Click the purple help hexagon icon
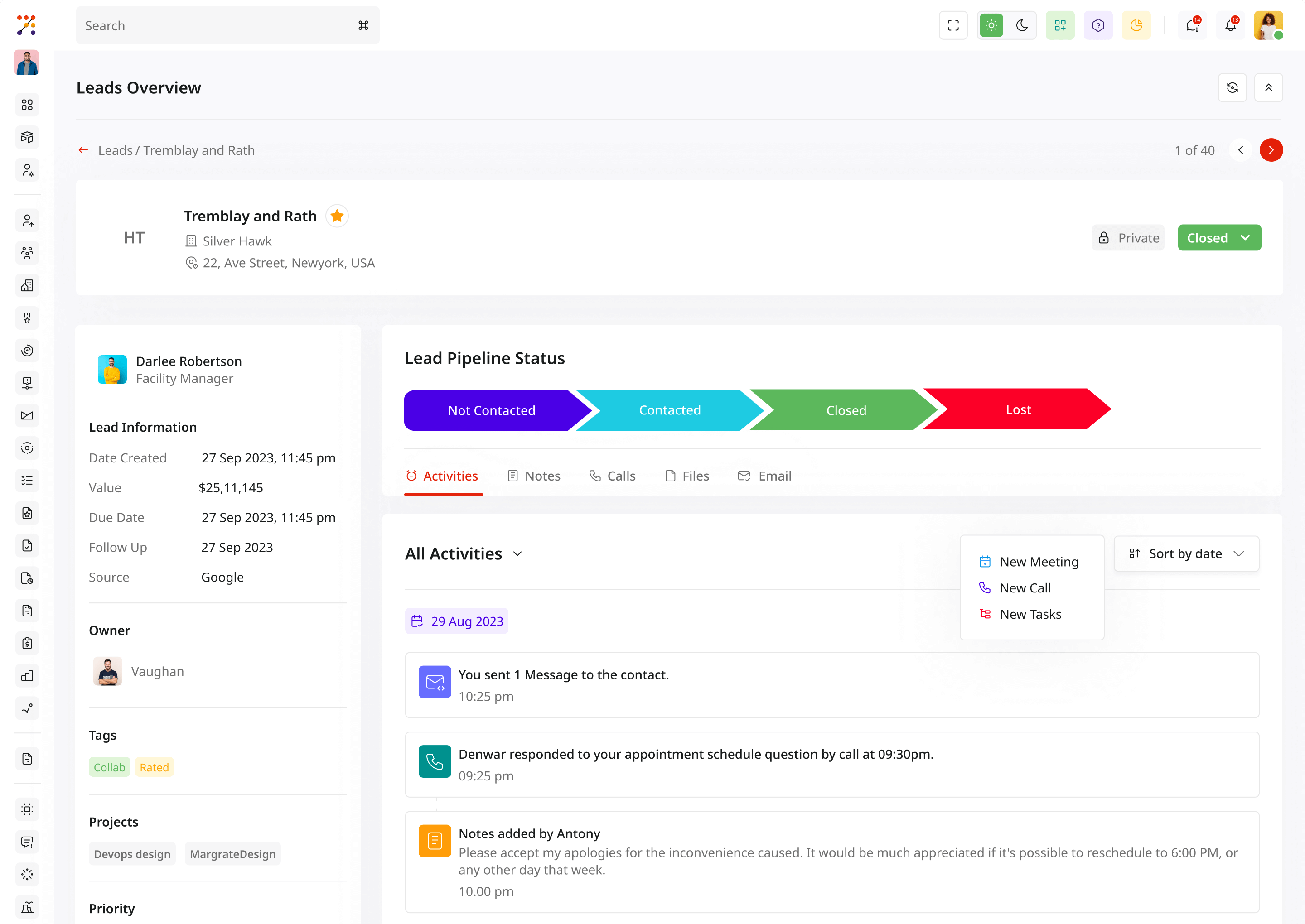This screenshot has height=924, width=1305. tap(1098, 26)
